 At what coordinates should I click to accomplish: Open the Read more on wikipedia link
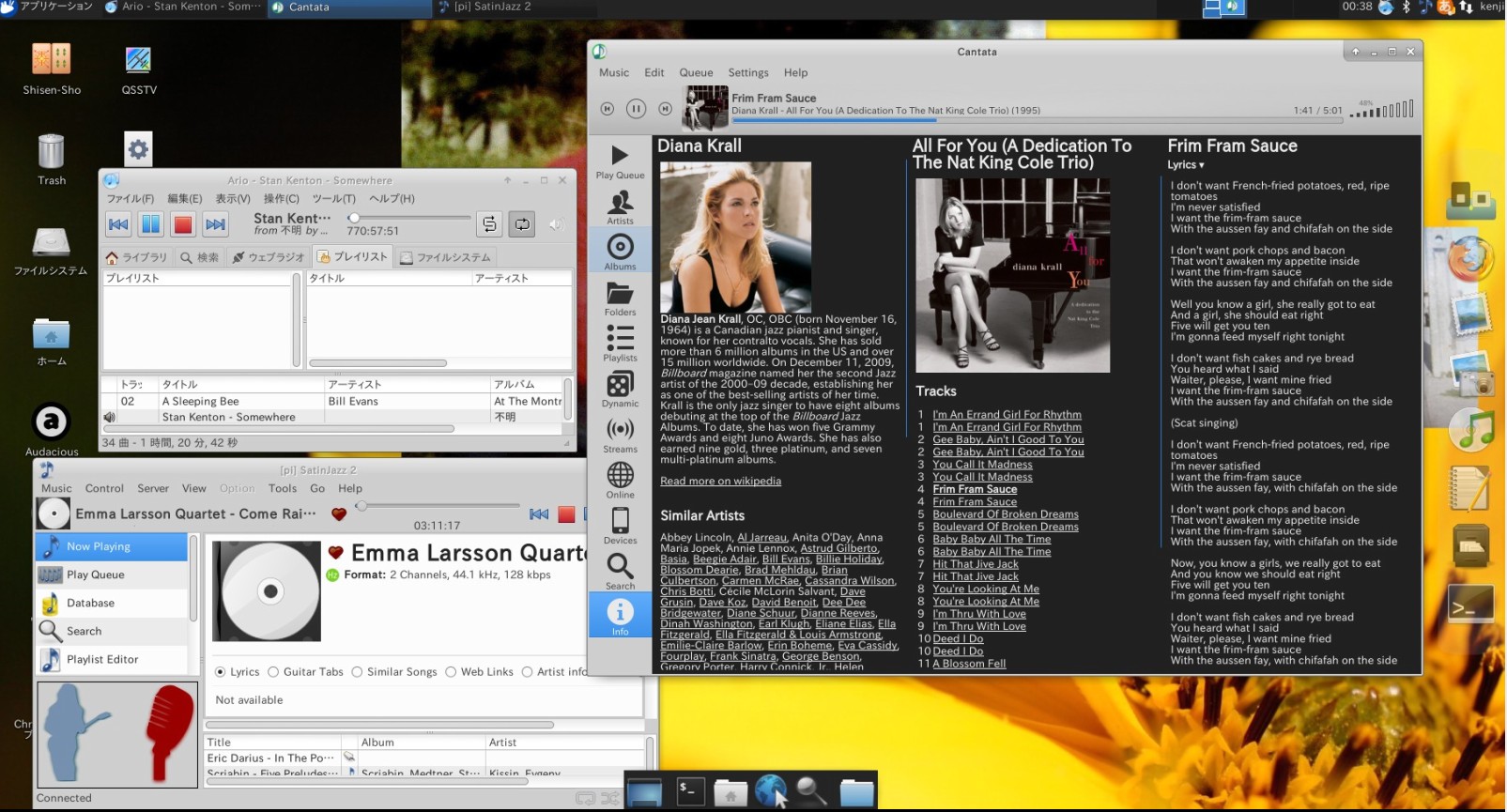tap(720, 481)
